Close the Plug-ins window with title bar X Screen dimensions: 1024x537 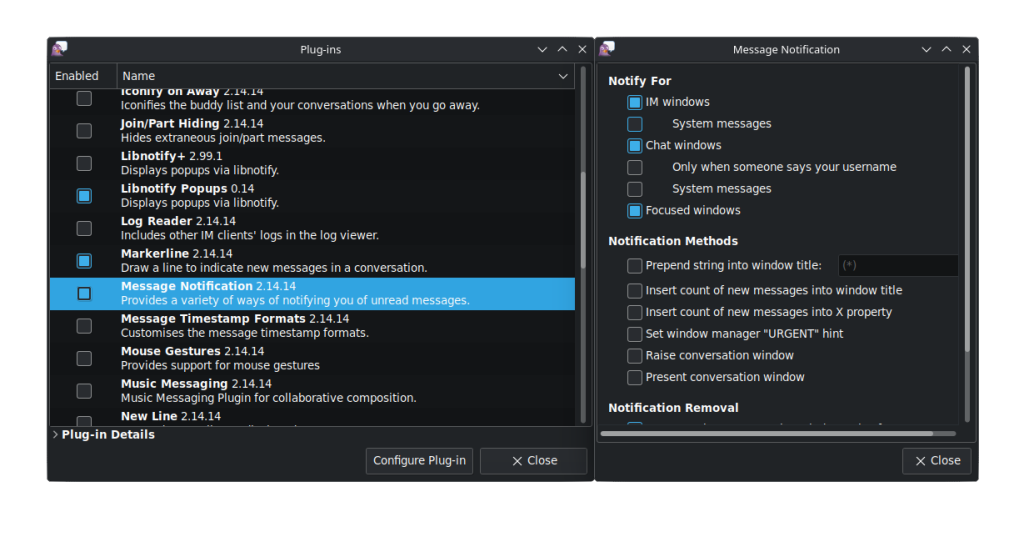click(583, 50)
